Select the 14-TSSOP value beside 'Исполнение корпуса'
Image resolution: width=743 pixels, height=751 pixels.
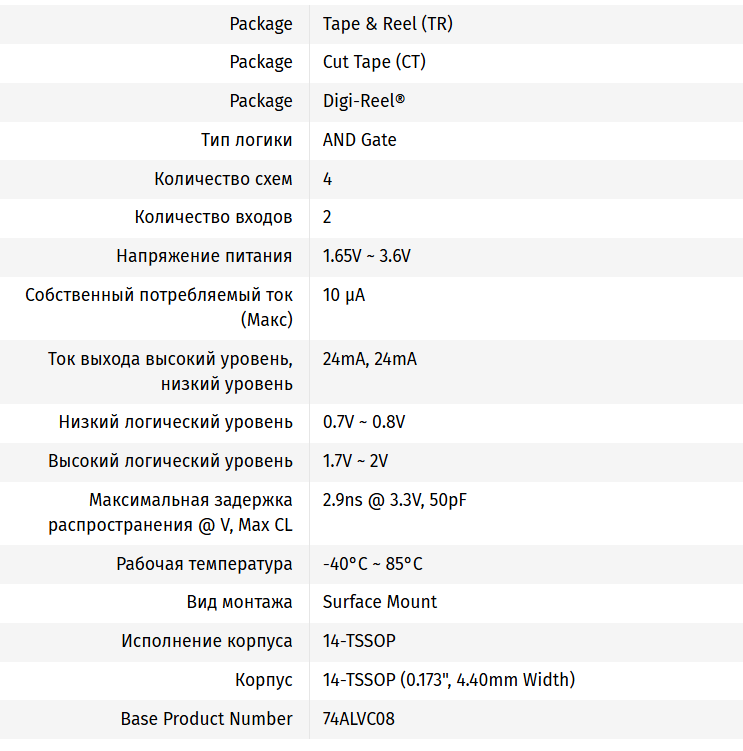(359, 641)
